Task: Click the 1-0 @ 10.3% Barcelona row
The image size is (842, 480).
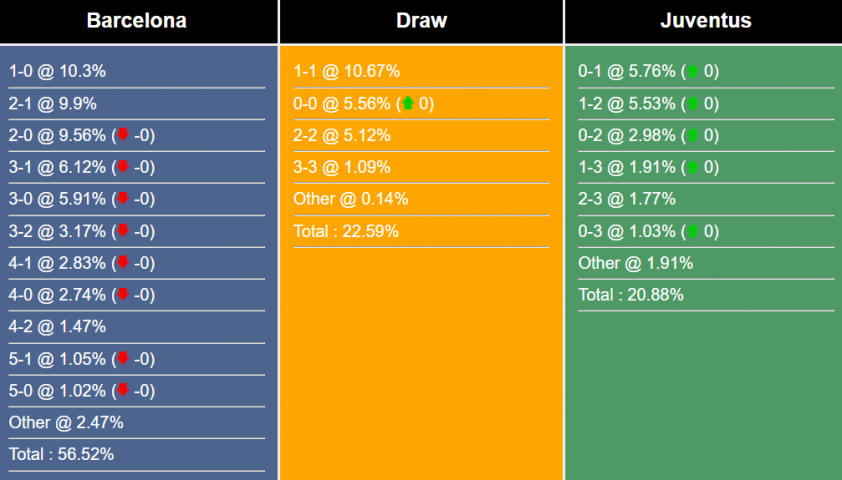Action: [58, 71]
